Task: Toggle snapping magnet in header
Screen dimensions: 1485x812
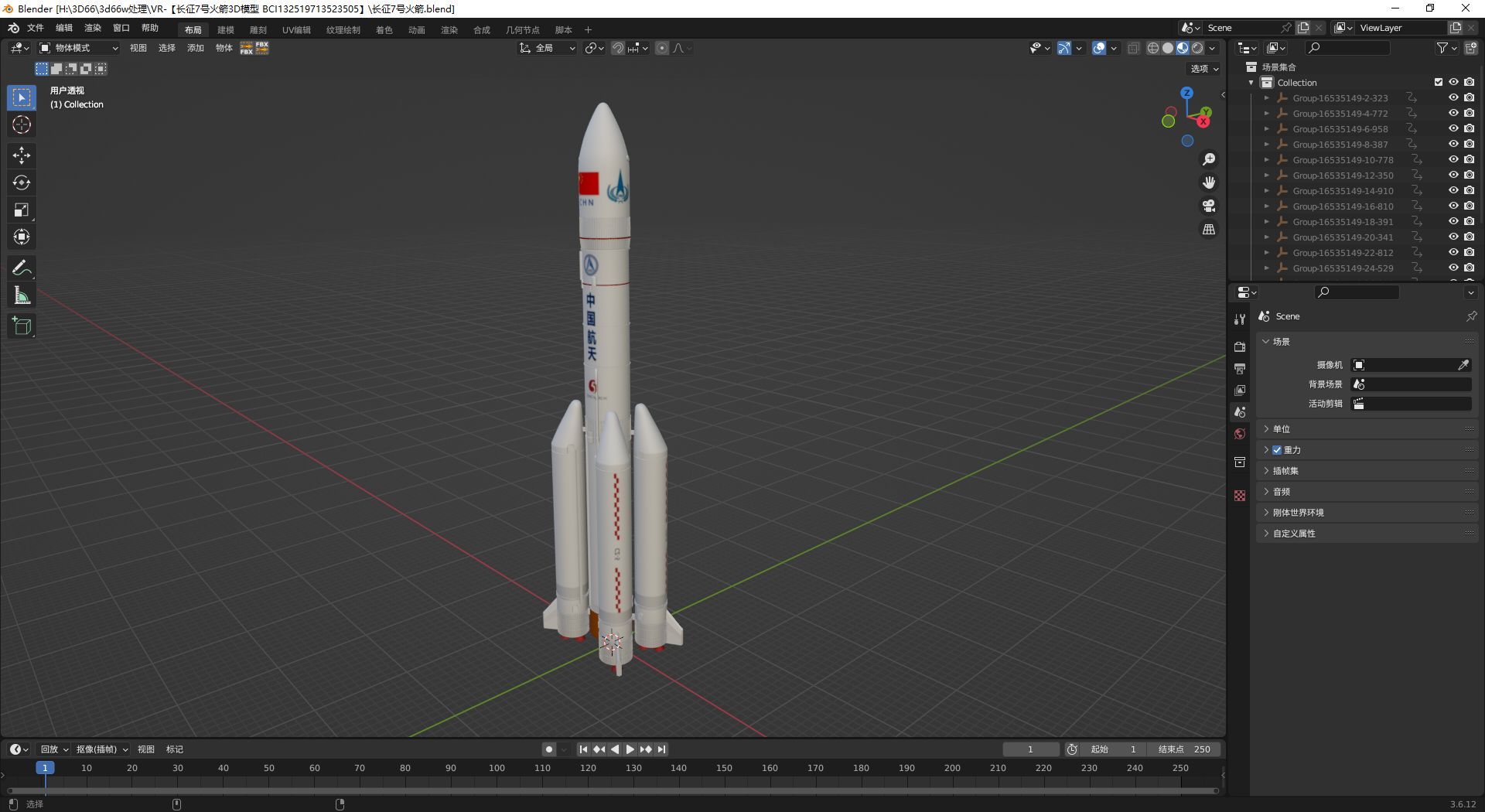Action: click(x=617, y=48)
